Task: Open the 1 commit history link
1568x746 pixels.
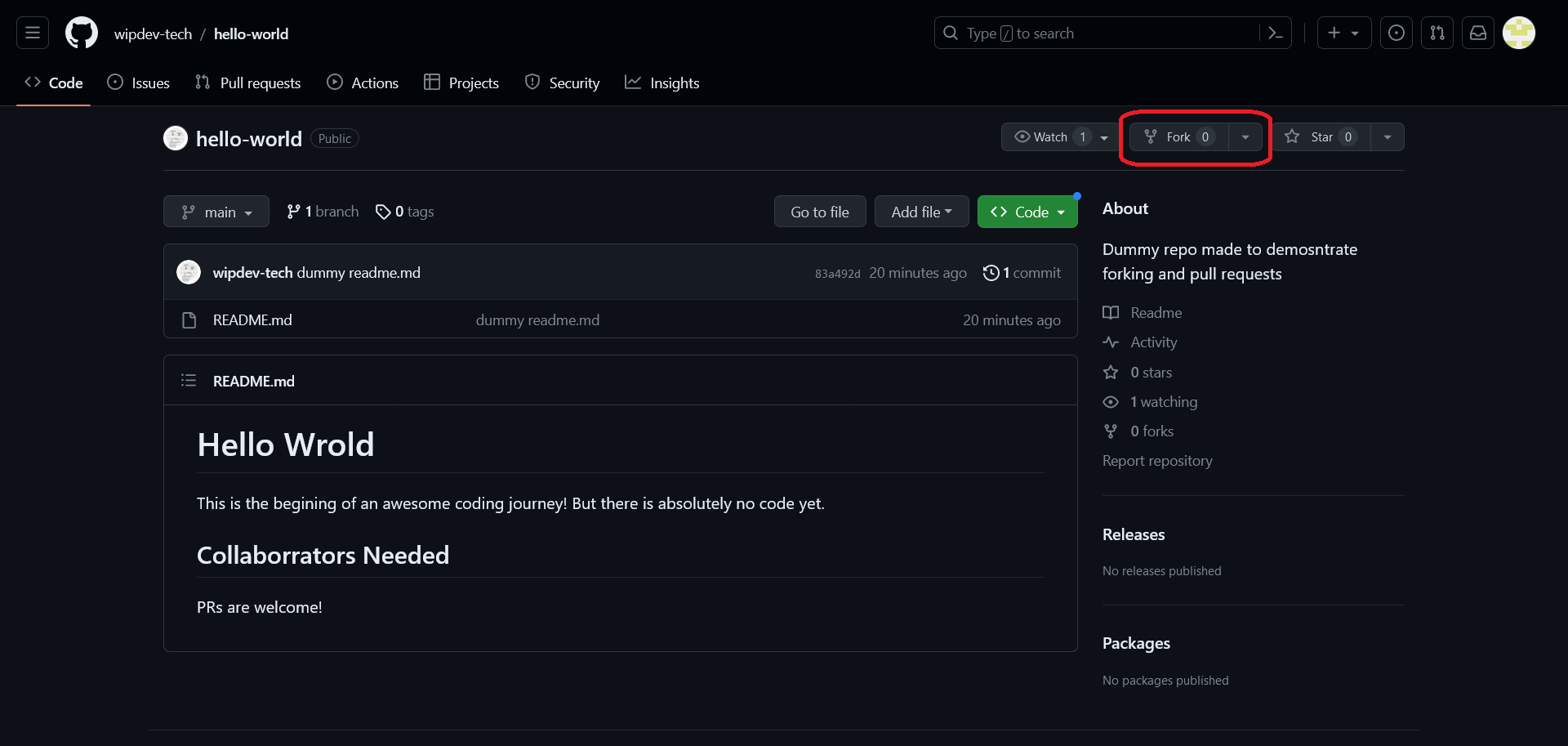Action: tap(1022, 273)
